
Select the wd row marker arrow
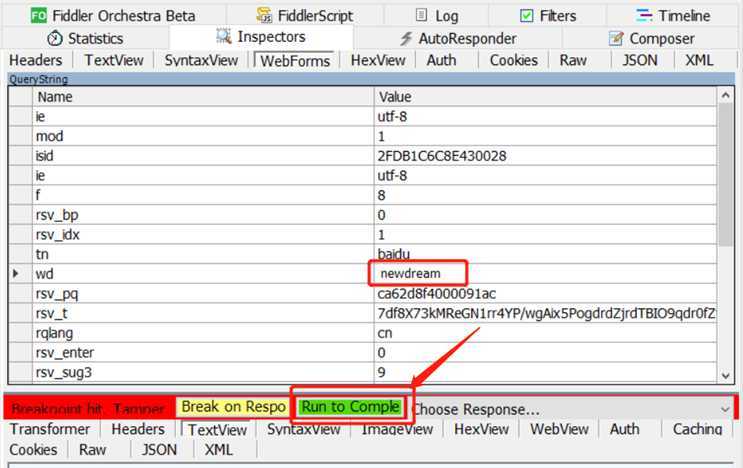click(16, 273)
